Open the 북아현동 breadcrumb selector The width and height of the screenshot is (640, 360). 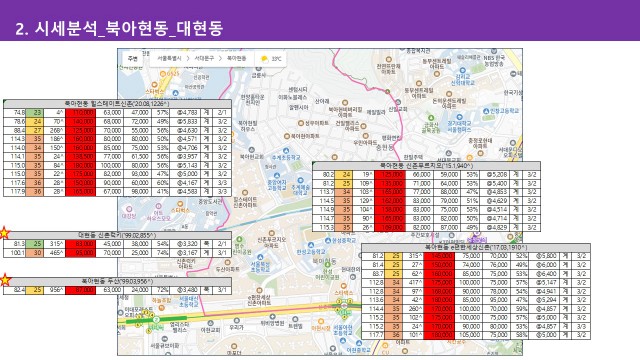pos(236,59)
